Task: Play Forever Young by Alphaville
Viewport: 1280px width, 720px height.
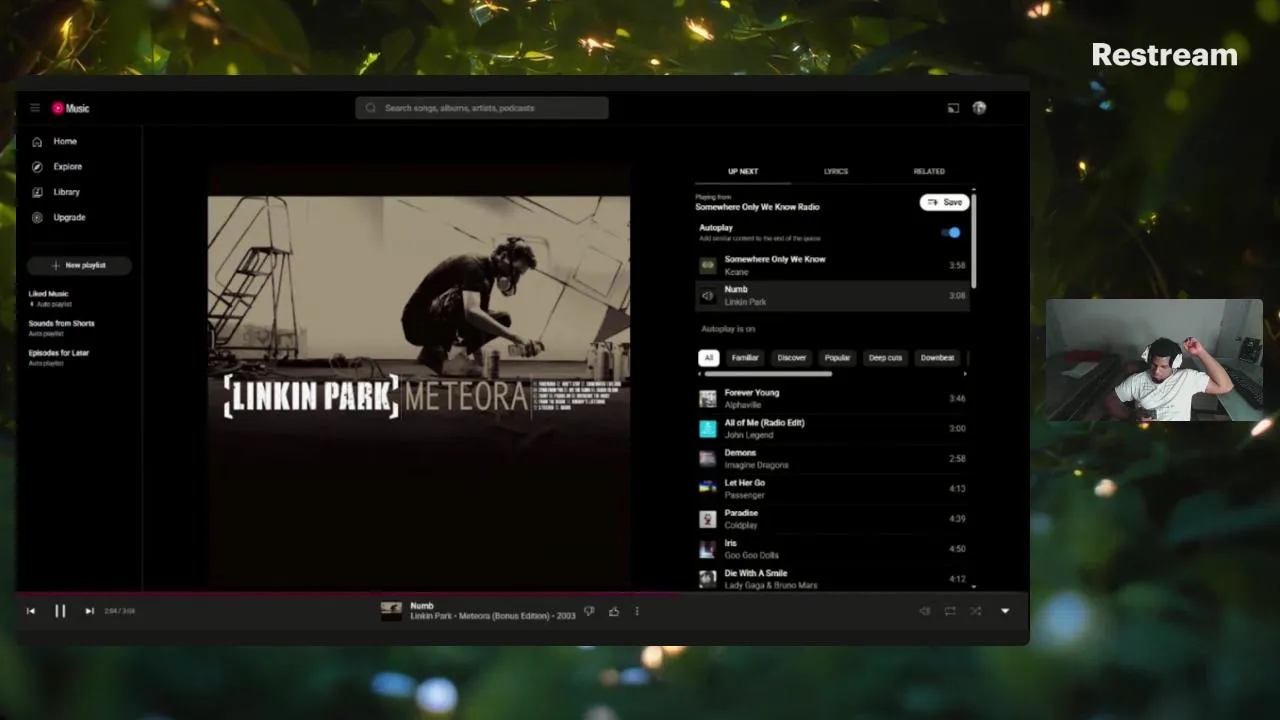Action: pyautogui.click(x=832, y=399)
